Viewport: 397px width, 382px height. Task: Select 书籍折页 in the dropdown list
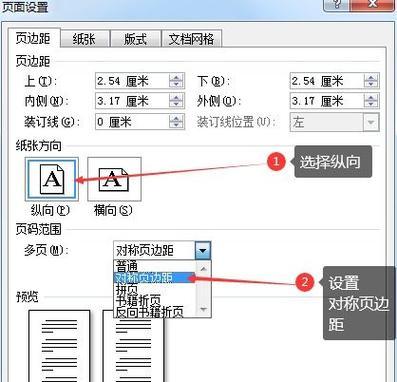coord(155,300)
